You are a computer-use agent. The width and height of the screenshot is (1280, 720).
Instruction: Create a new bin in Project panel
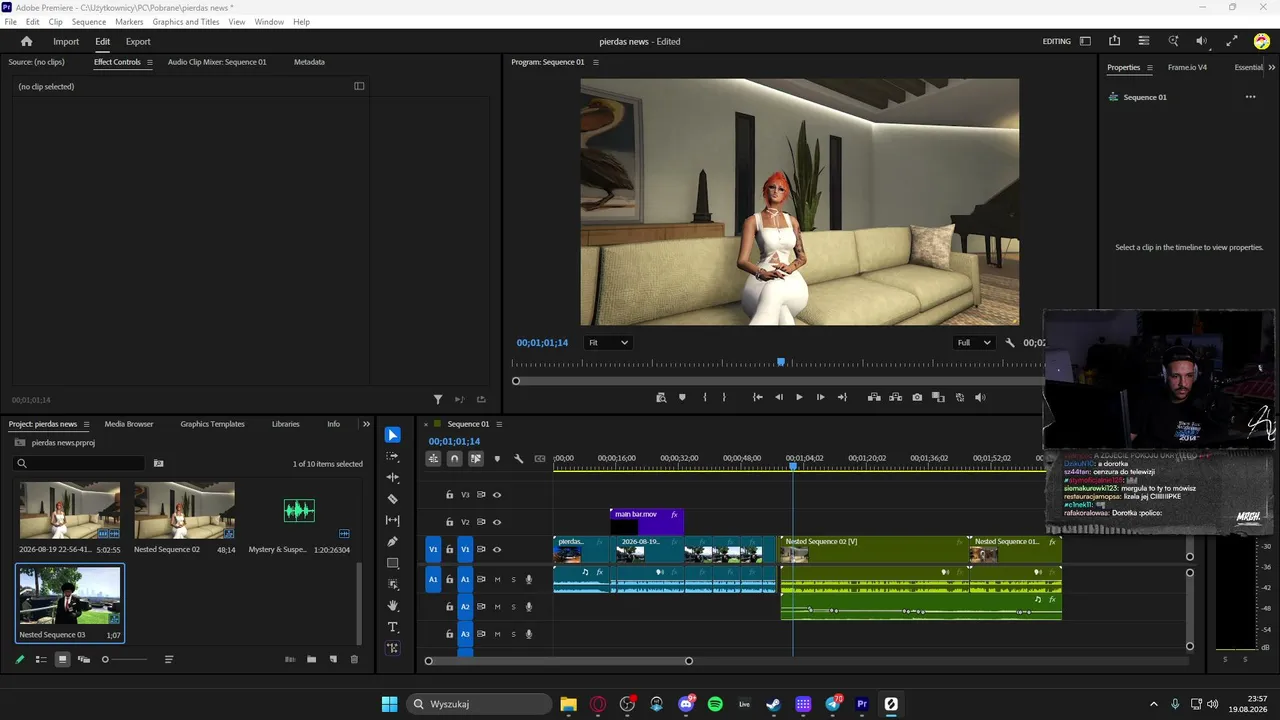tap(312, 659)
